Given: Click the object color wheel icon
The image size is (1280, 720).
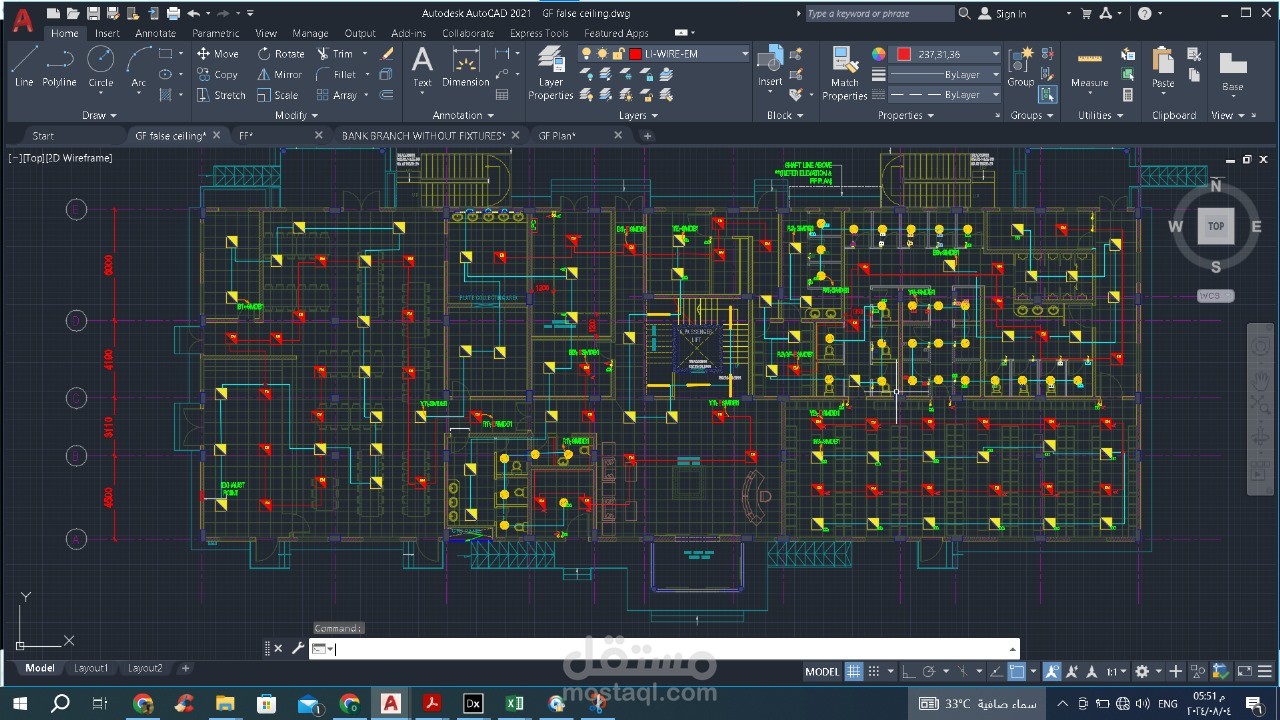Looking at the screenshot, I should 878,54.
